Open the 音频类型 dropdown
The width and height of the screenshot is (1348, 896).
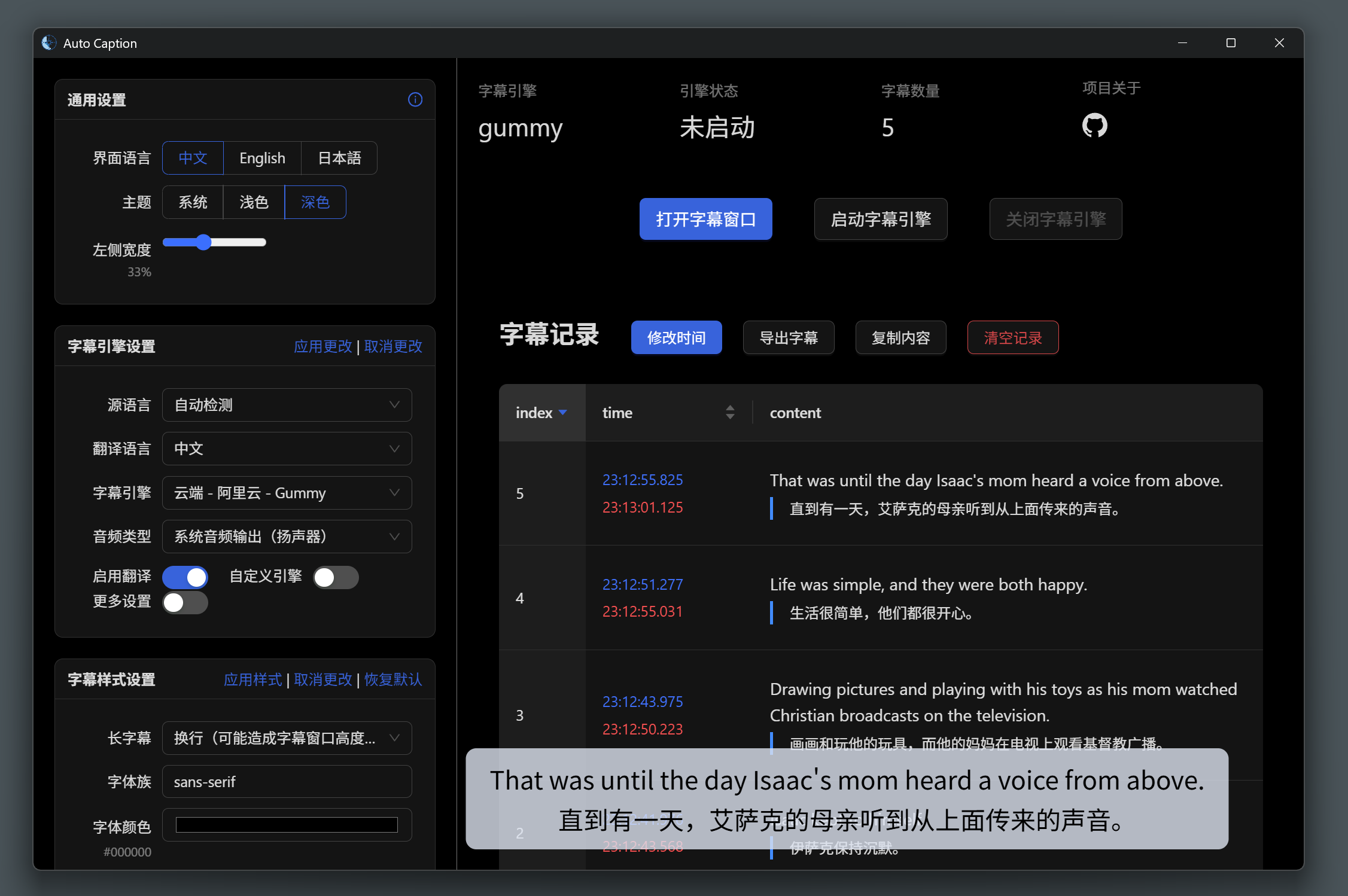pos(287,537)
